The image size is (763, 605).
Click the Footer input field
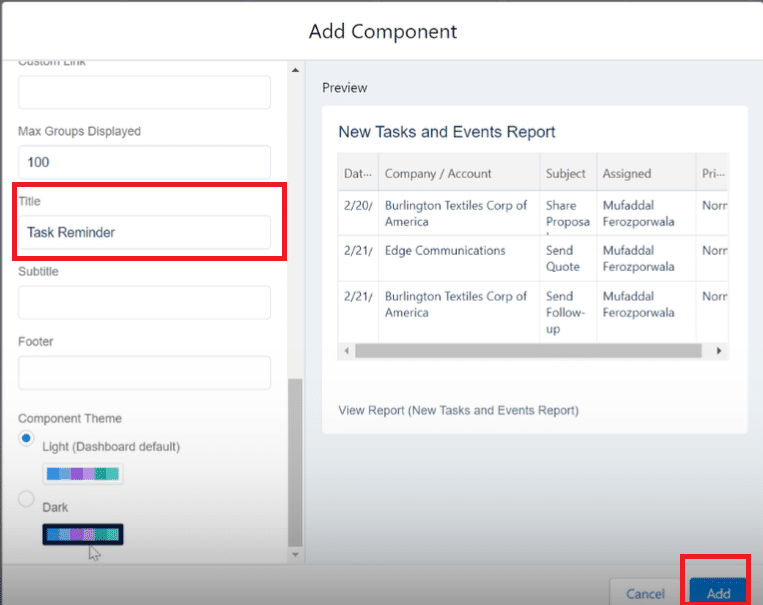click(x=144, y=372)
